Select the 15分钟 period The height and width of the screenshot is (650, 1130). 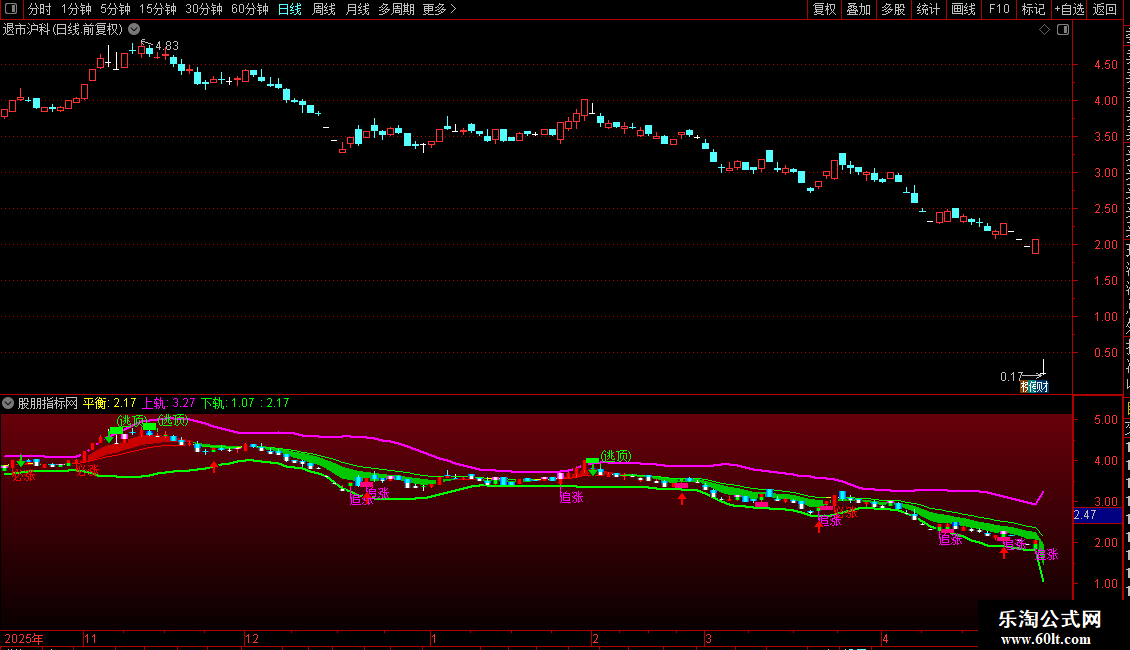click(158, 9)
